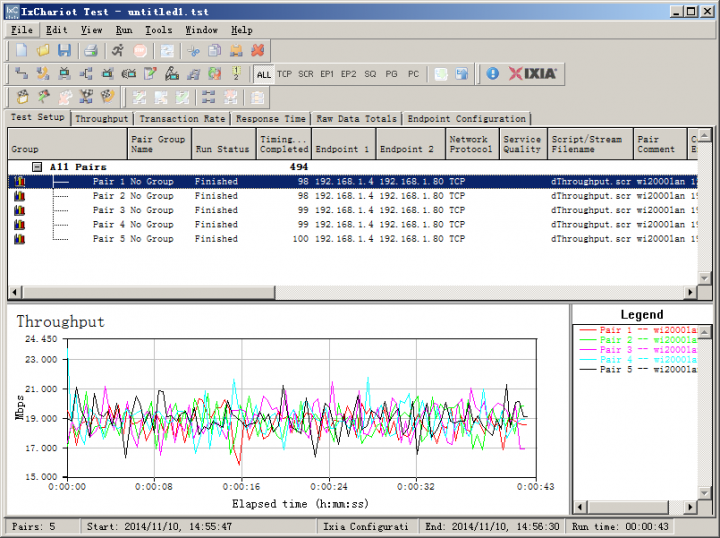The image size is (720, 538).
Task: Click the Pair Group Name column header
Action: coord(159,144)
